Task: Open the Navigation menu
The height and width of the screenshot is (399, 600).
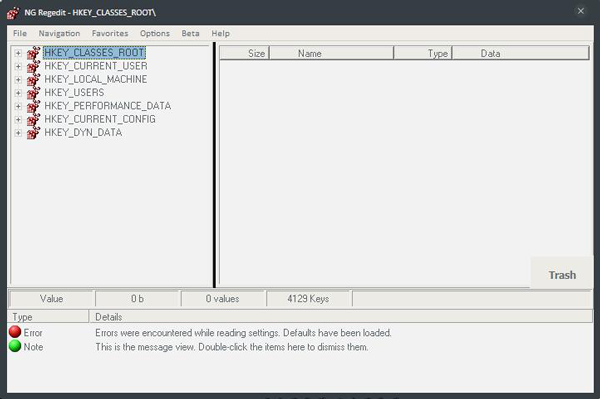Action: [59, 33]
